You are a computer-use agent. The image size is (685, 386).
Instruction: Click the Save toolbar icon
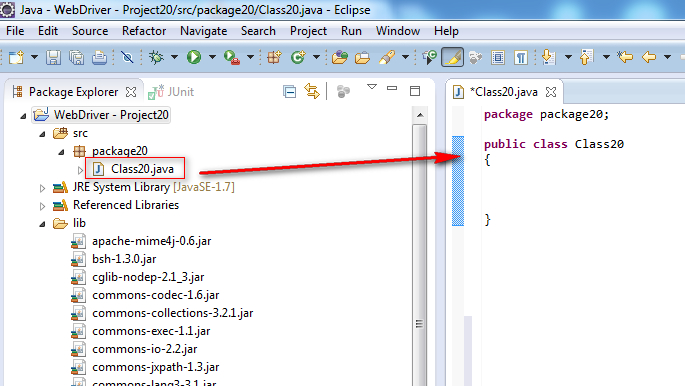pyautogui.click(x=53, y=57)
